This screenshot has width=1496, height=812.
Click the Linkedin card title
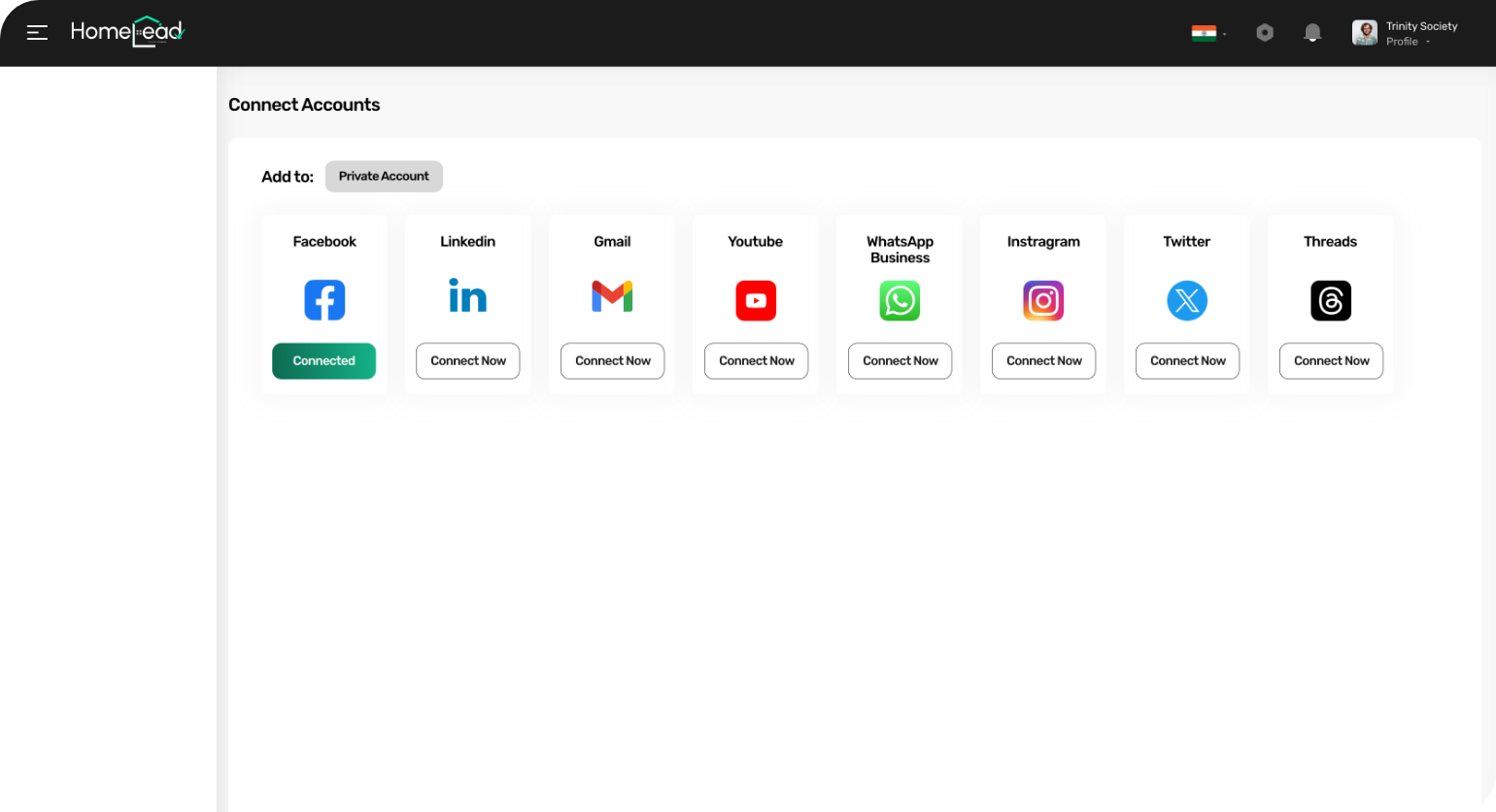tap(468, 242)
